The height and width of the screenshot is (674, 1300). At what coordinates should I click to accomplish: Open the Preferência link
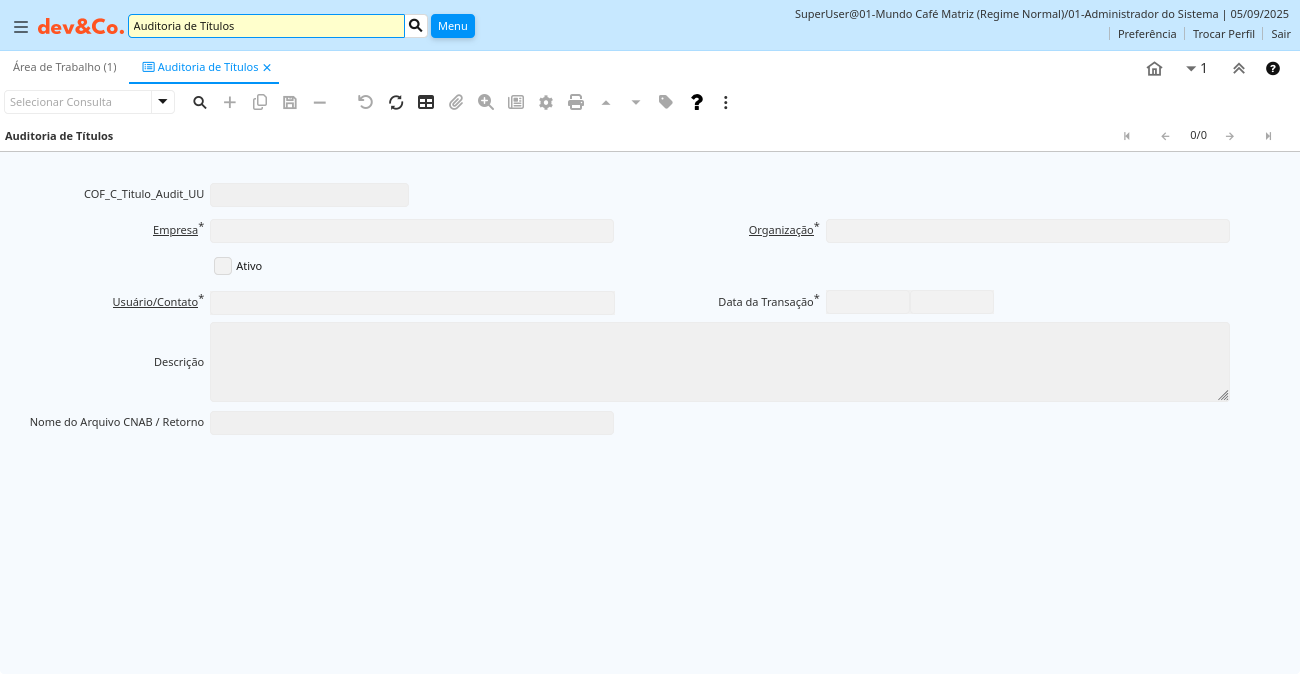pyautogui.click(x=1147, y=34)
